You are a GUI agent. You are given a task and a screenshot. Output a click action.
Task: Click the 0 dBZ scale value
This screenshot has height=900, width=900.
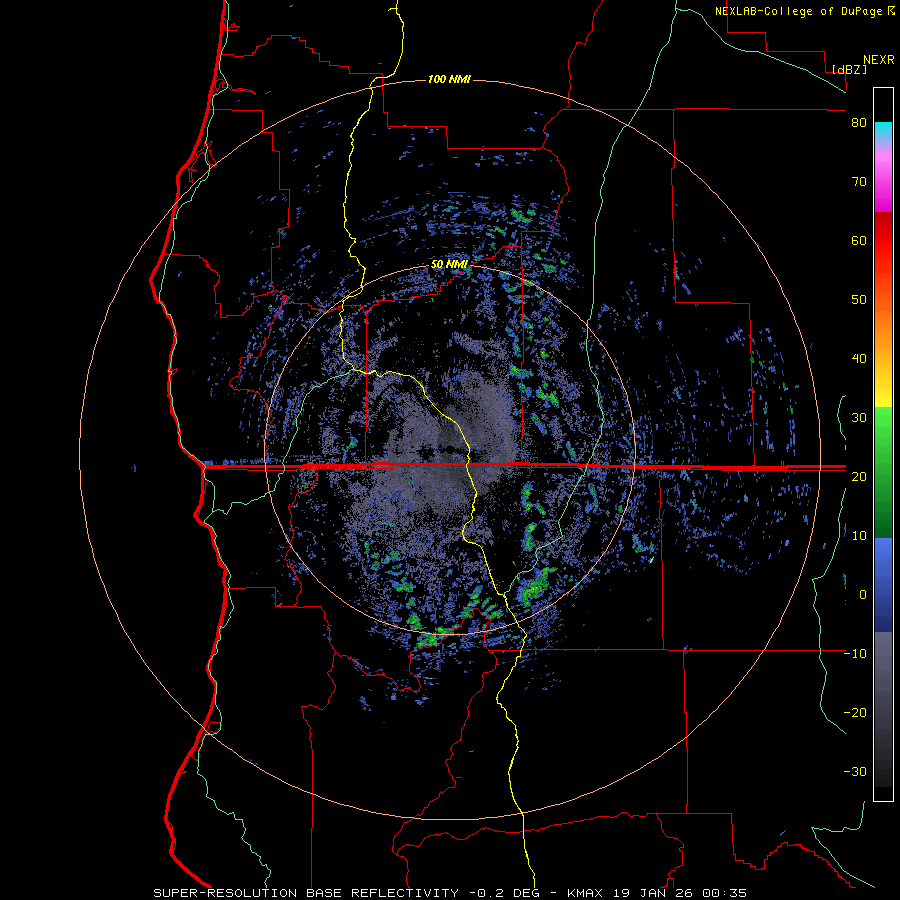point(863,595)
